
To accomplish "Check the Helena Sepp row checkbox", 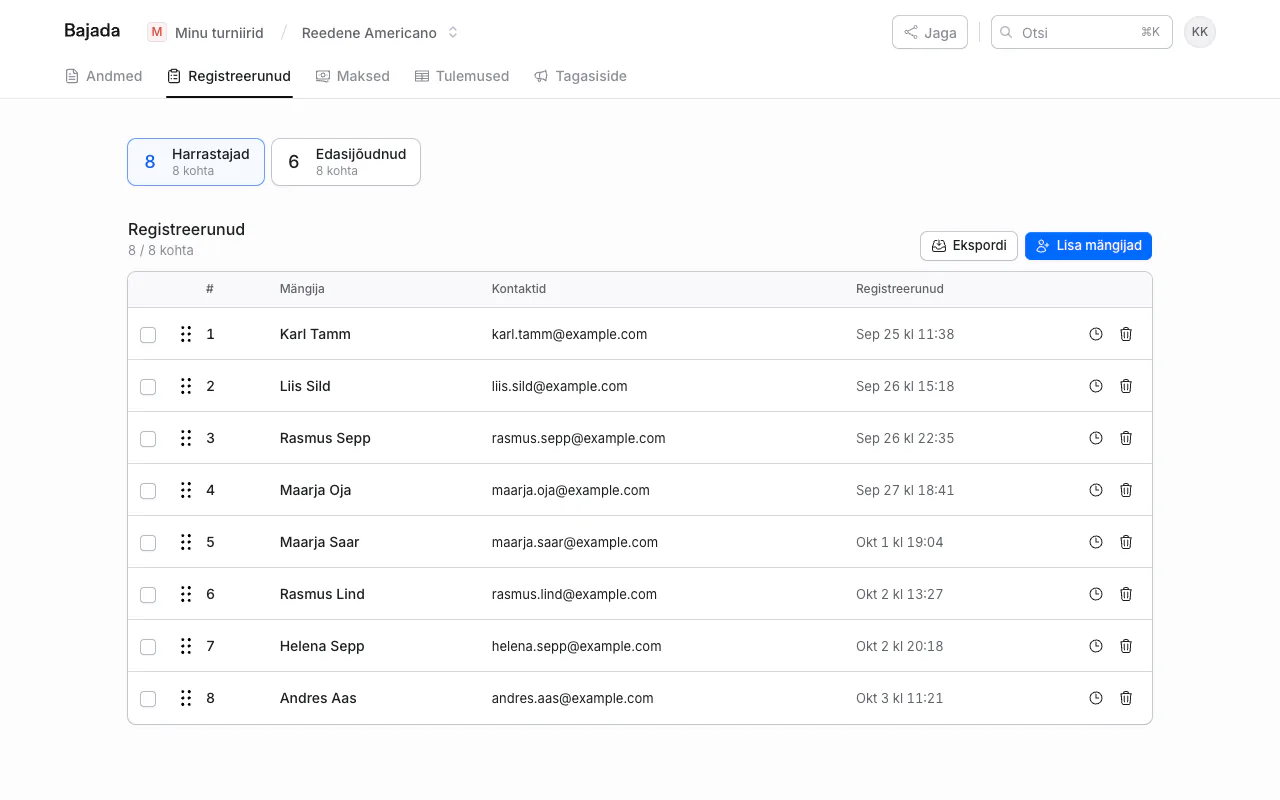I will 148,647.
